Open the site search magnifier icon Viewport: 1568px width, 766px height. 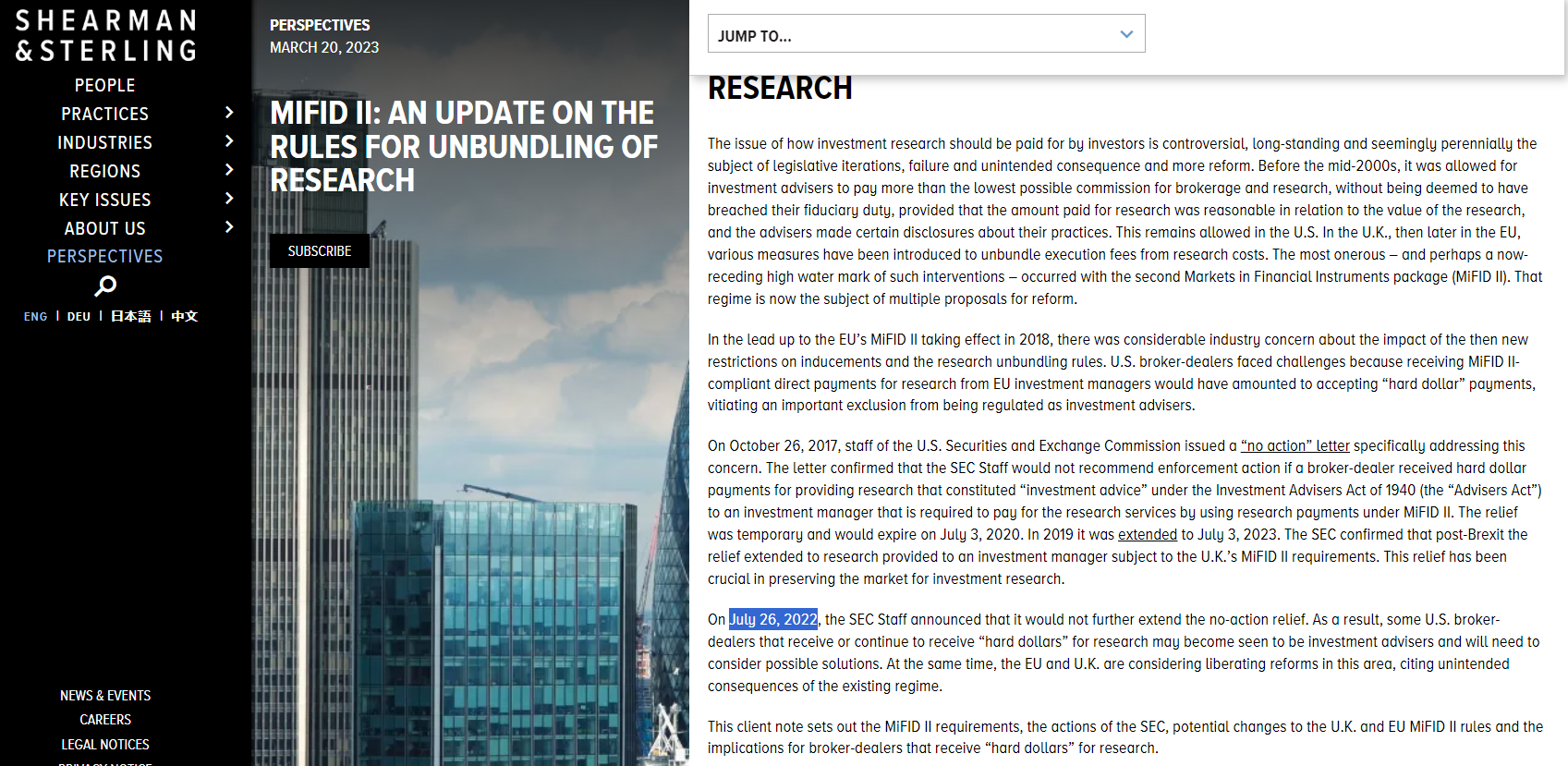pos(105,286)
